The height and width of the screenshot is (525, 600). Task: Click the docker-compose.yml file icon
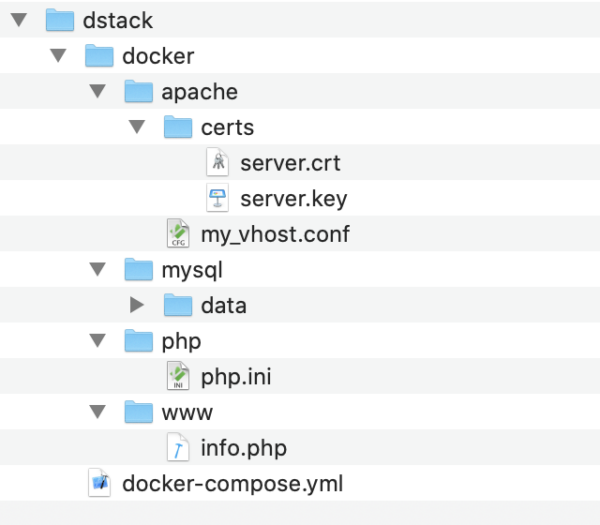click(99, 483)
